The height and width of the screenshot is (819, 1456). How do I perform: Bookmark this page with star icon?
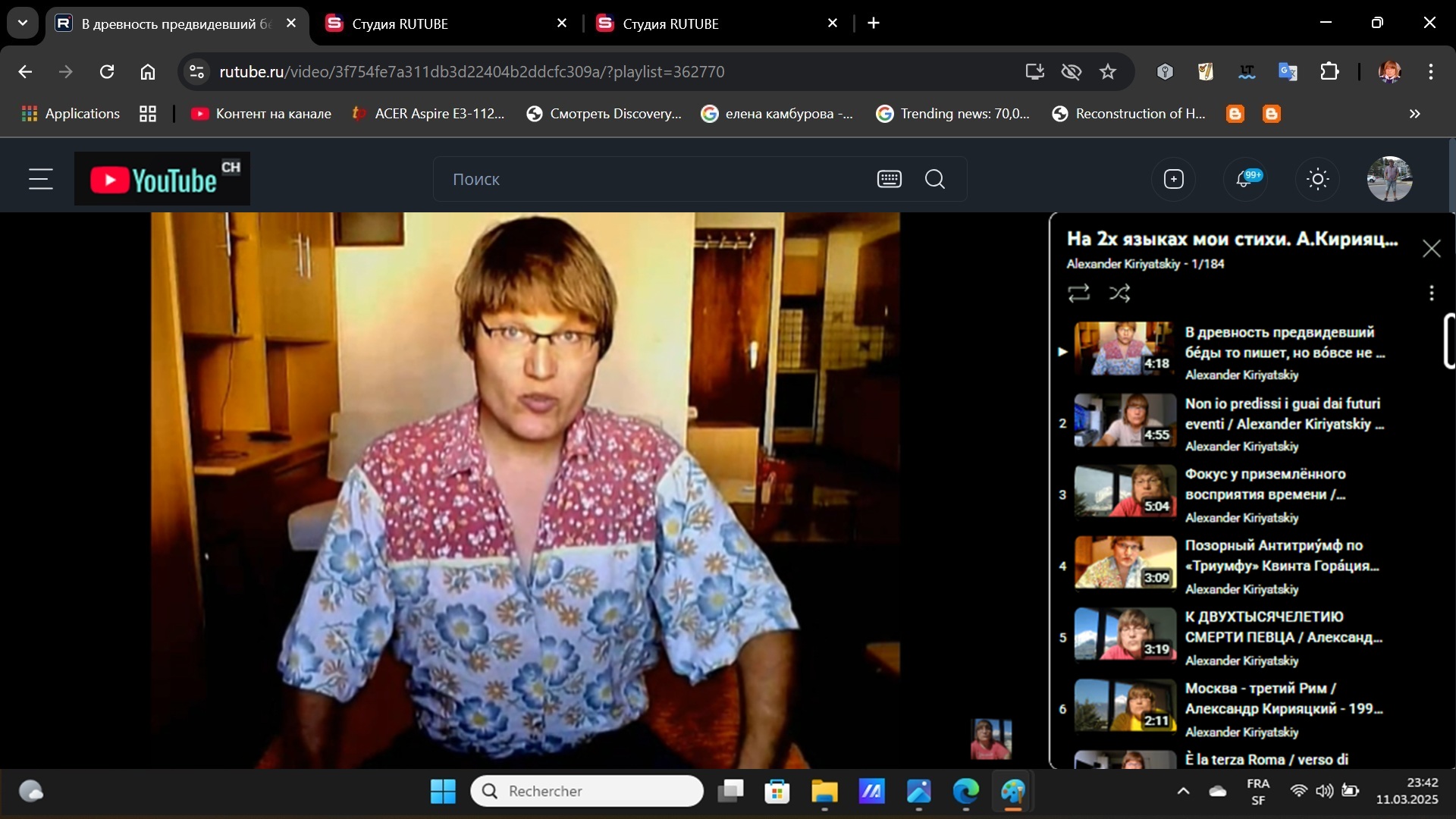click(x=1108, y=72)
